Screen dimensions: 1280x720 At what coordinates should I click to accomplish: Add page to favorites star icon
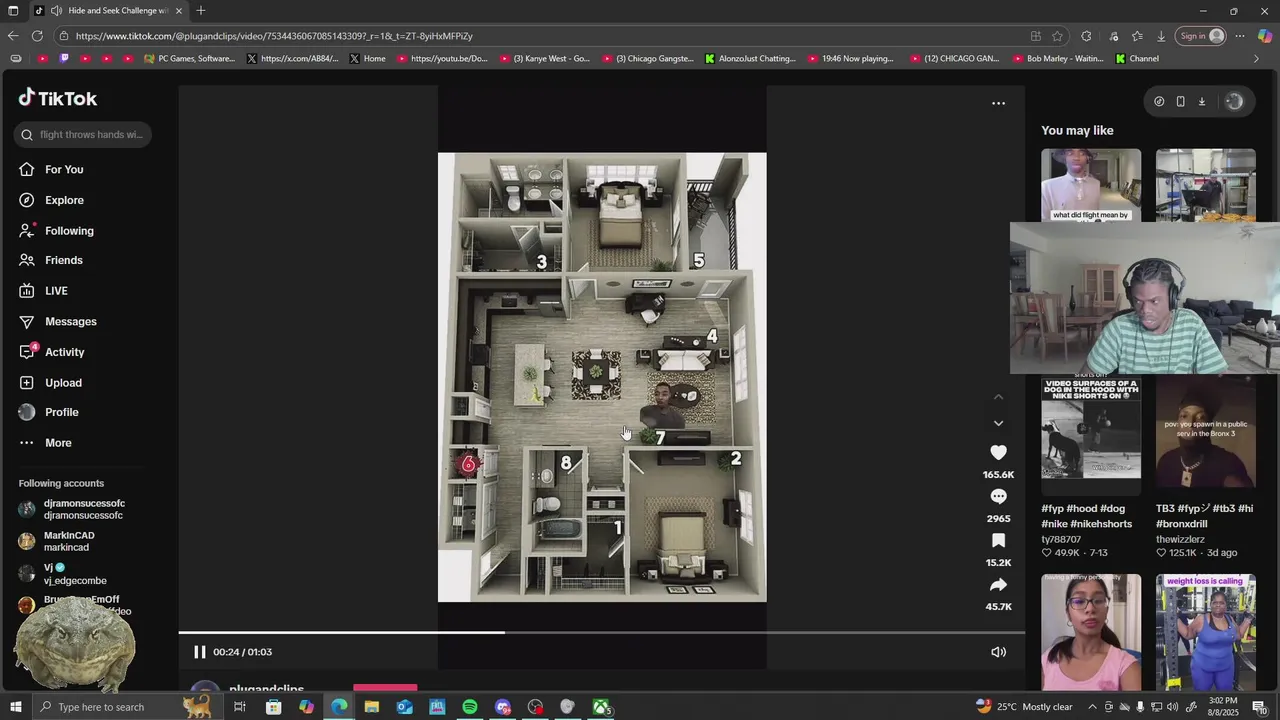1058,36
